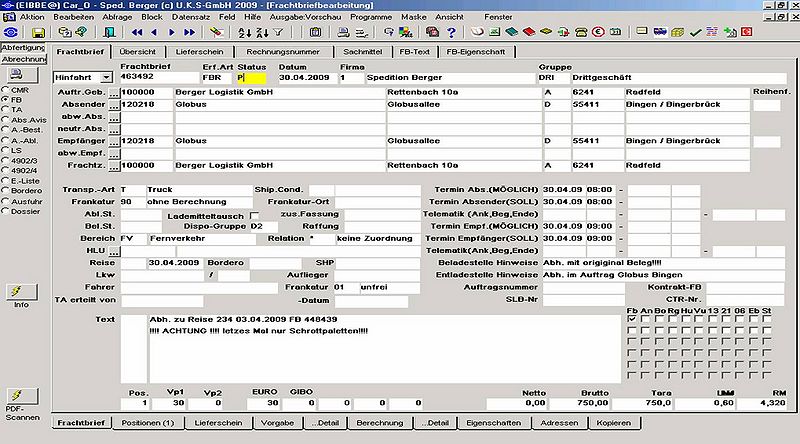This screenshot has height=444, width=800.
Task: Click the printer toolbar icon
Action: (343, 33)
